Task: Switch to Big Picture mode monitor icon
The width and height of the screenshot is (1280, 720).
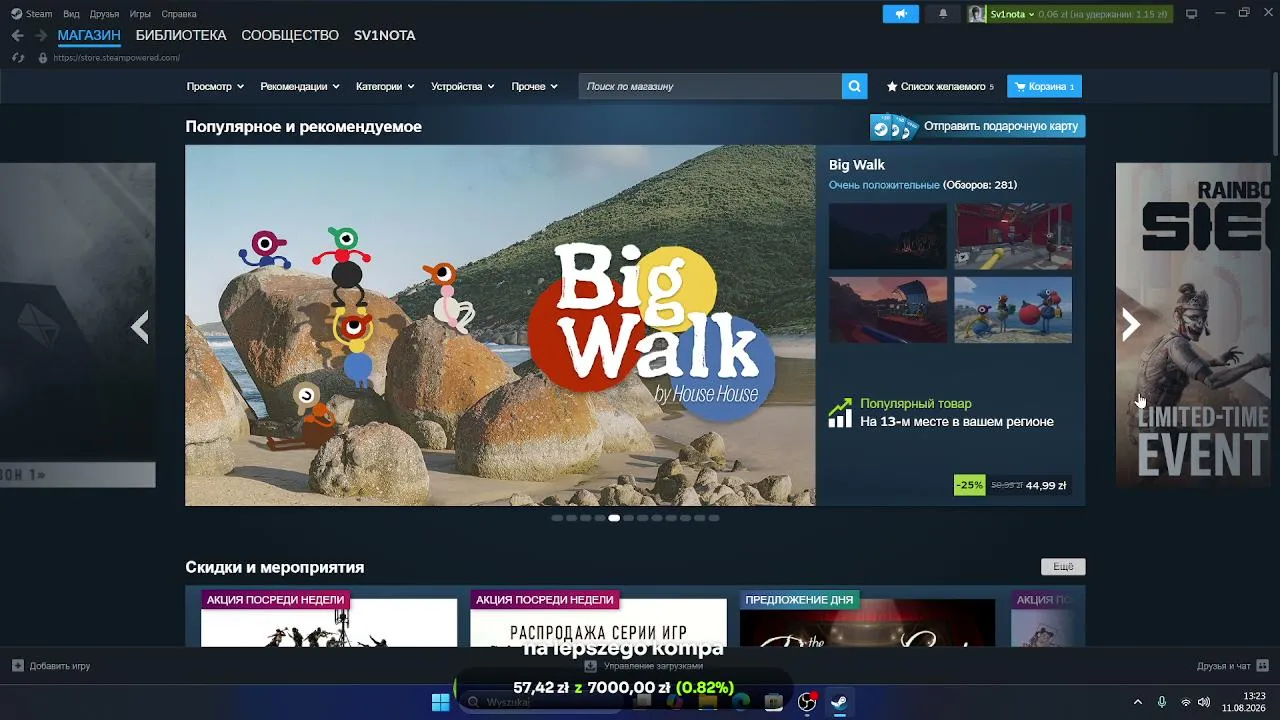Action: click(1191, 14)
